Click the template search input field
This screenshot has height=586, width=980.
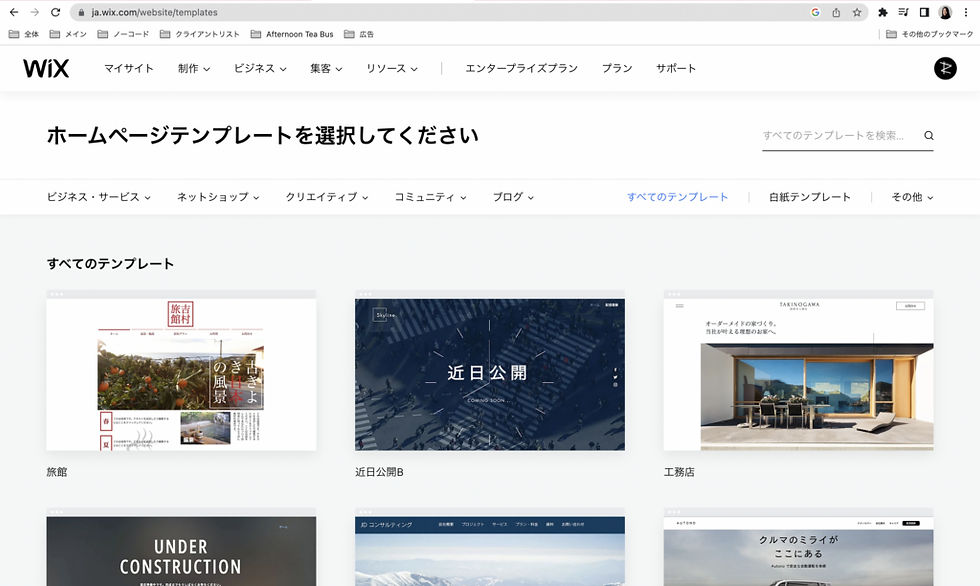(x=840, y=134)
